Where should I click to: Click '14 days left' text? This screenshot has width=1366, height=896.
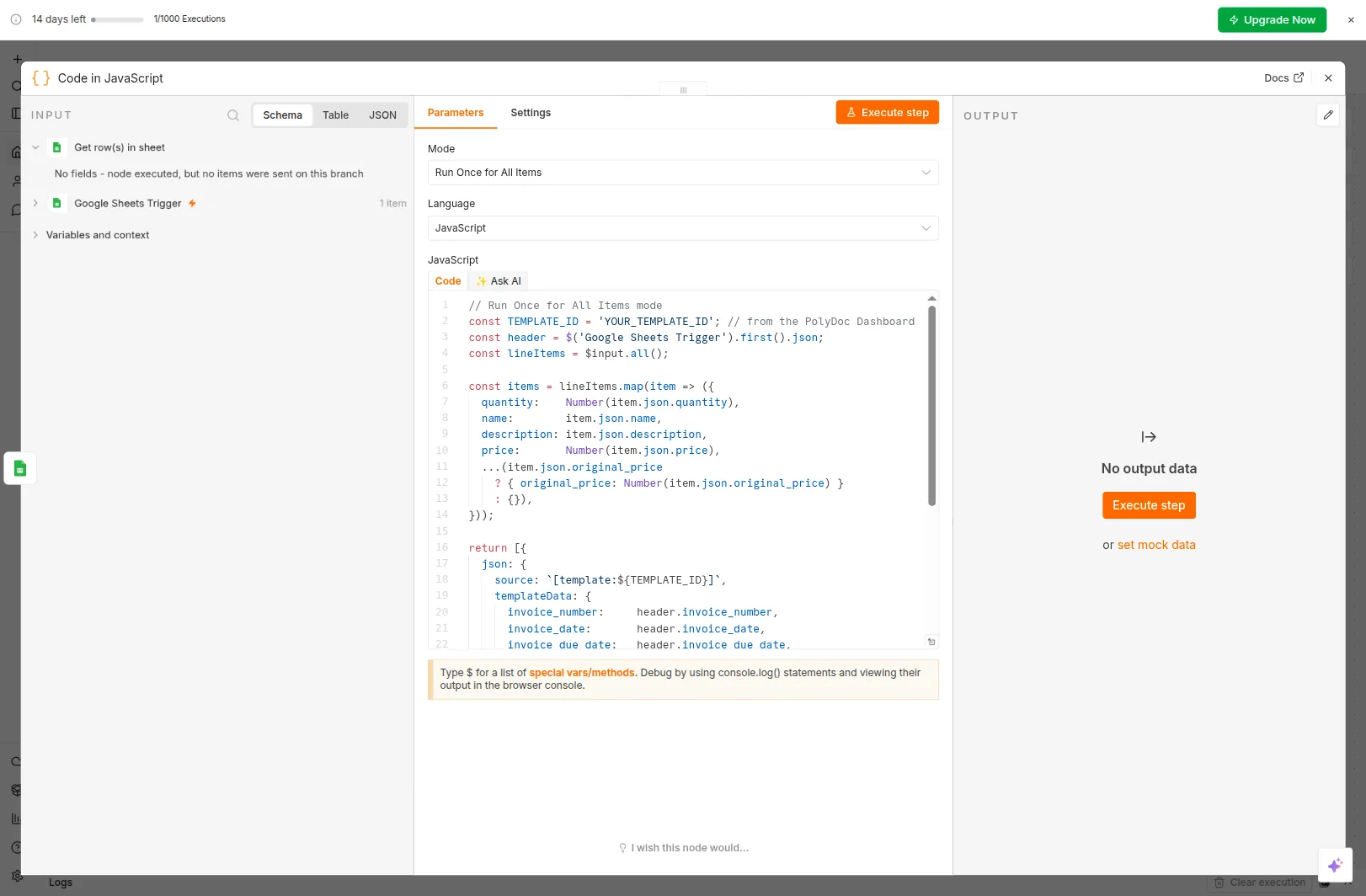(x=59, y=19)
